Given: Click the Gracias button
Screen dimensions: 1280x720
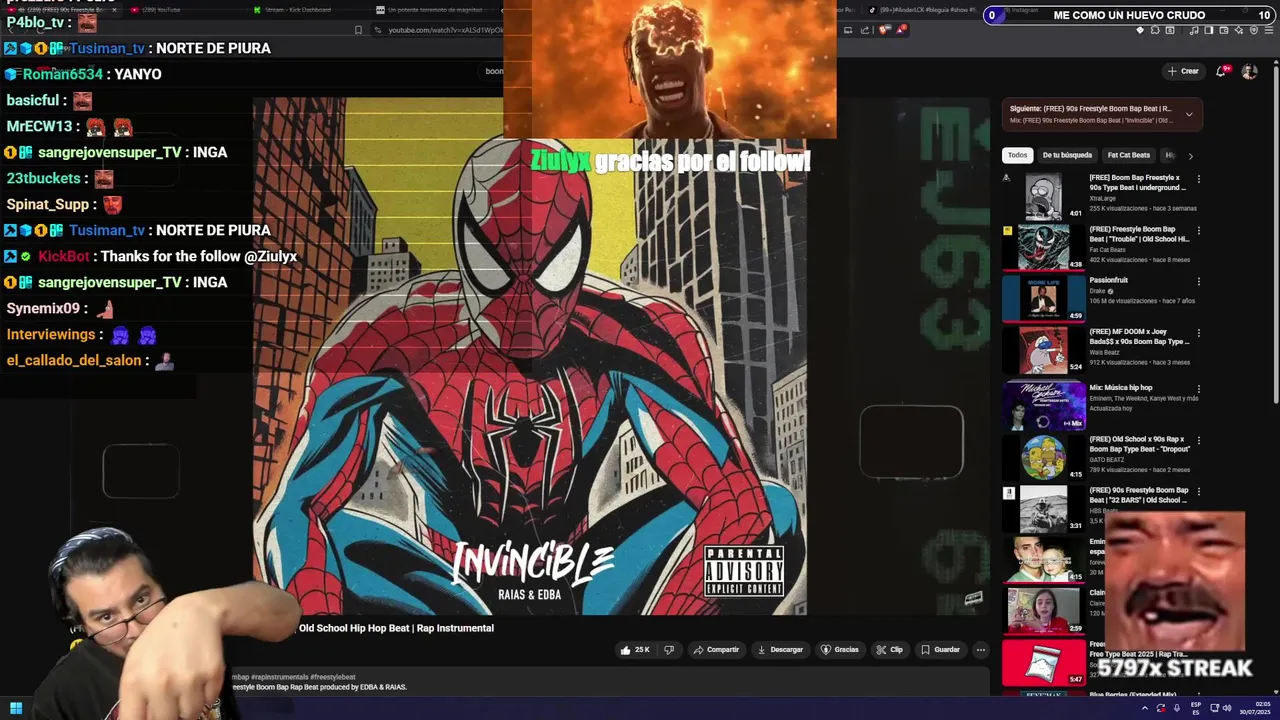Looking at the screenshot, I should 840,650.
